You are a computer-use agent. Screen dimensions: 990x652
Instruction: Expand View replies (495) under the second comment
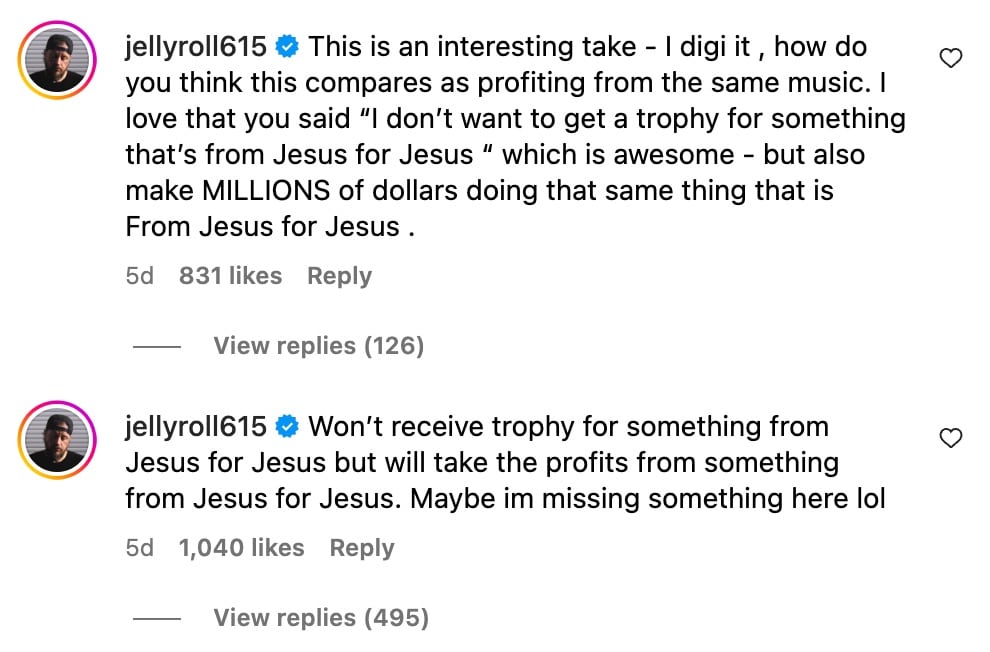pos(320,618)
